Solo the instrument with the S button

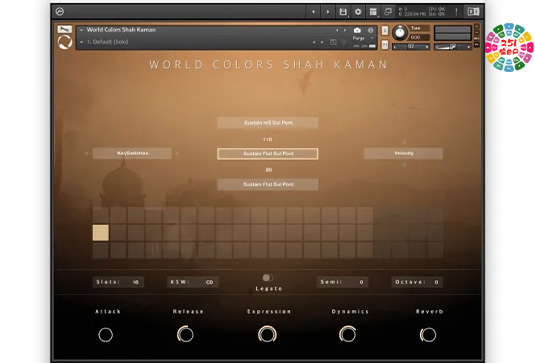pos(385,31)
